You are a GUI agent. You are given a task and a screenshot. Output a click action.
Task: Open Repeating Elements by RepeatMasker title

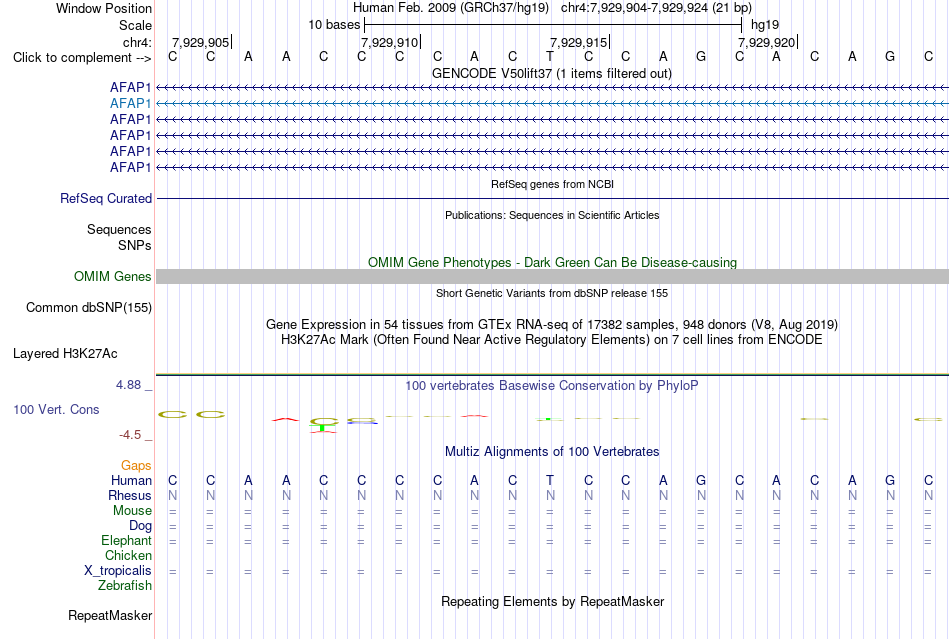552,602
